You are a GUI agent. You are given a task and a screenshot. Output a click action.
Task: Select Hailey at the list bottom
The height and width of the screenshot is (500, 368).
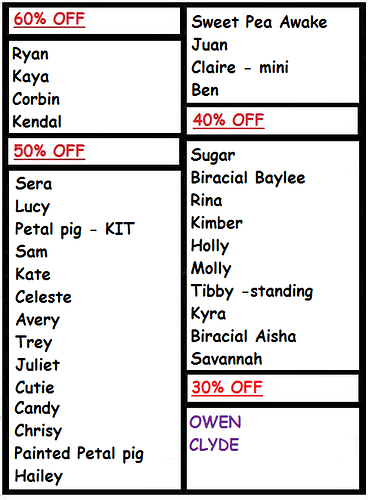39,476
